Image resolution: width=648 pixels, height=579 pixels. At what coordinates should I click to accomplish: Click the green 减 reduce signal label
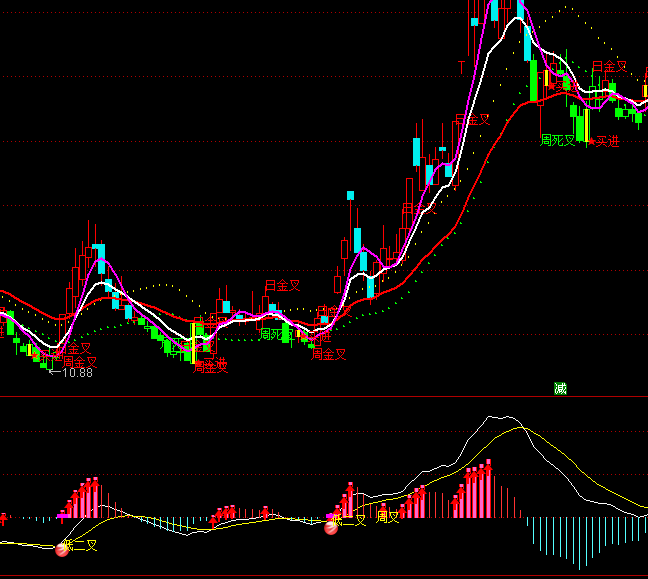[560, 388]
